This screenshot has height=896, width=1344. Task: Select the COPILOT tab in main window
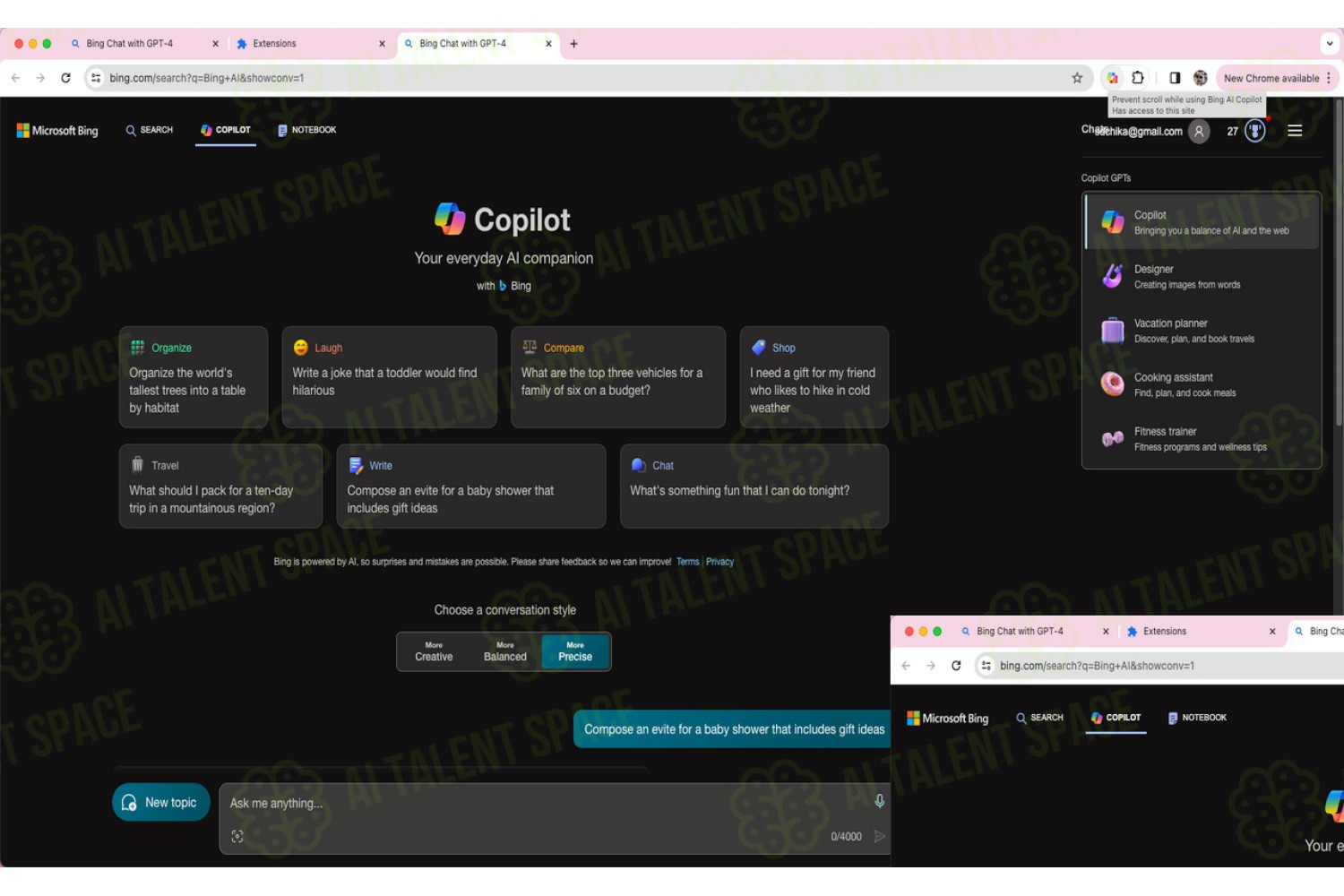(226, 130)
